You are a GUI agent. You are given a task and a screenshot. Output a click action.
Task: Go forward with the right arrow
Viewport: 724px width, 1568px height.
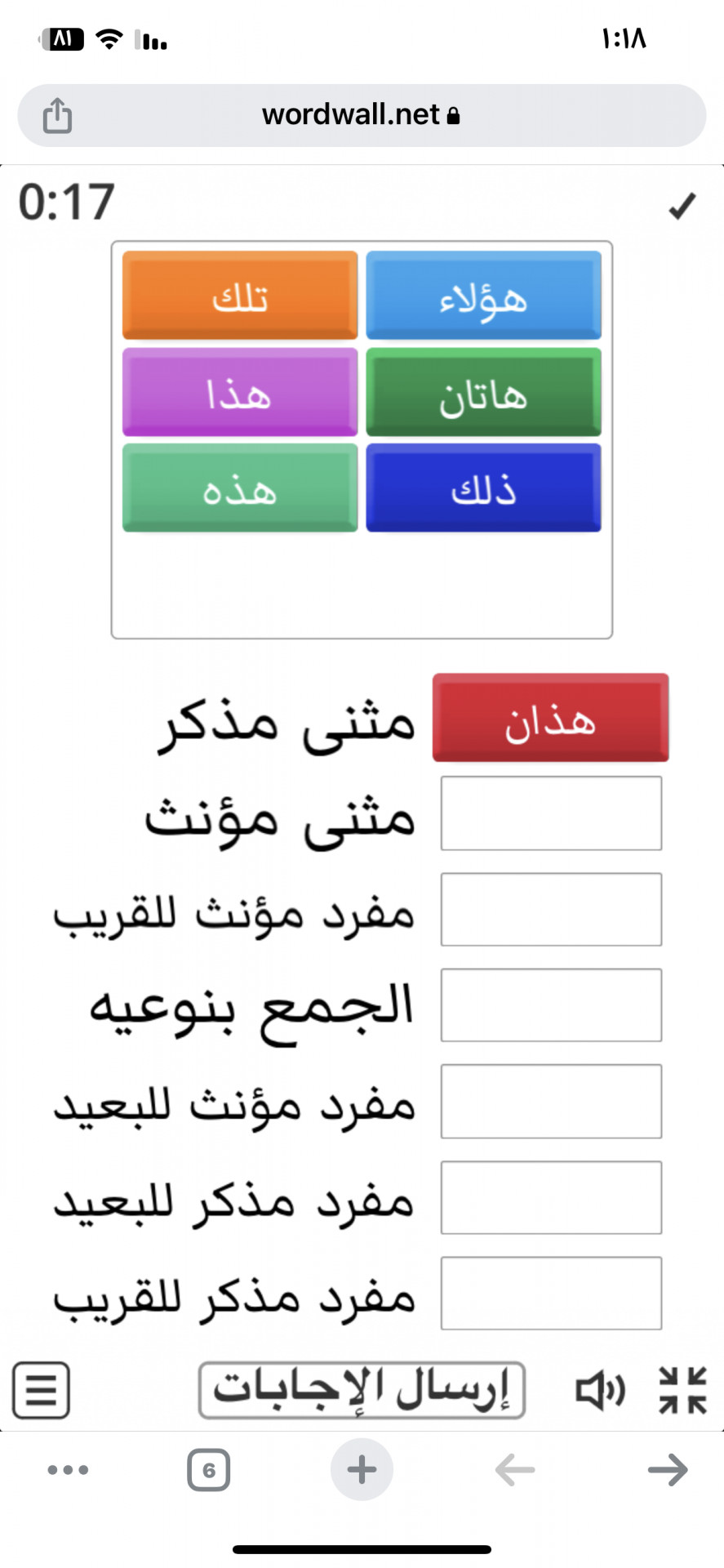click(x=668, y=1470)
